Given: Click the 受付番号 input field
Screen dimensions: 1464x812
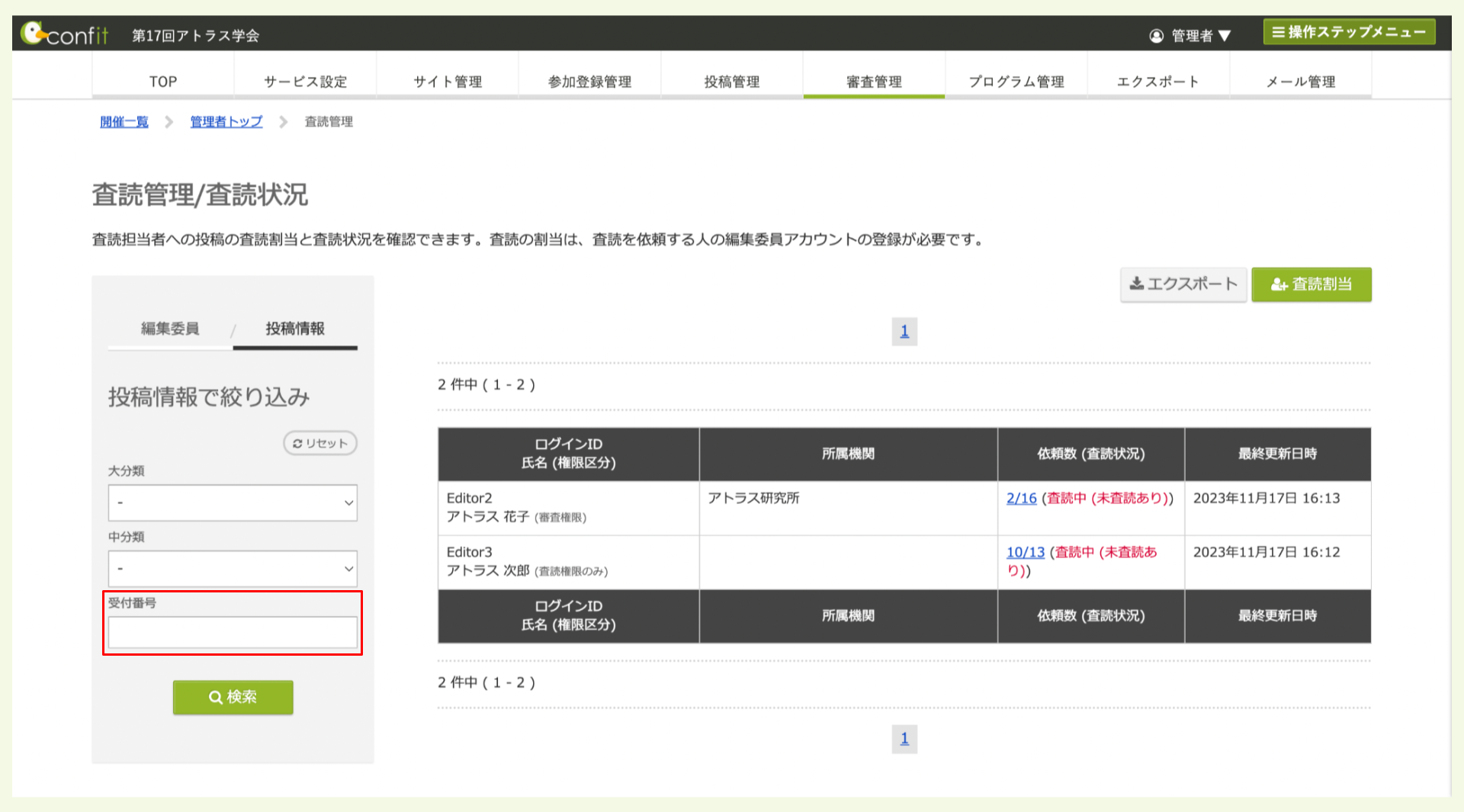Looking at the screenshot, I should pos(233,633).
